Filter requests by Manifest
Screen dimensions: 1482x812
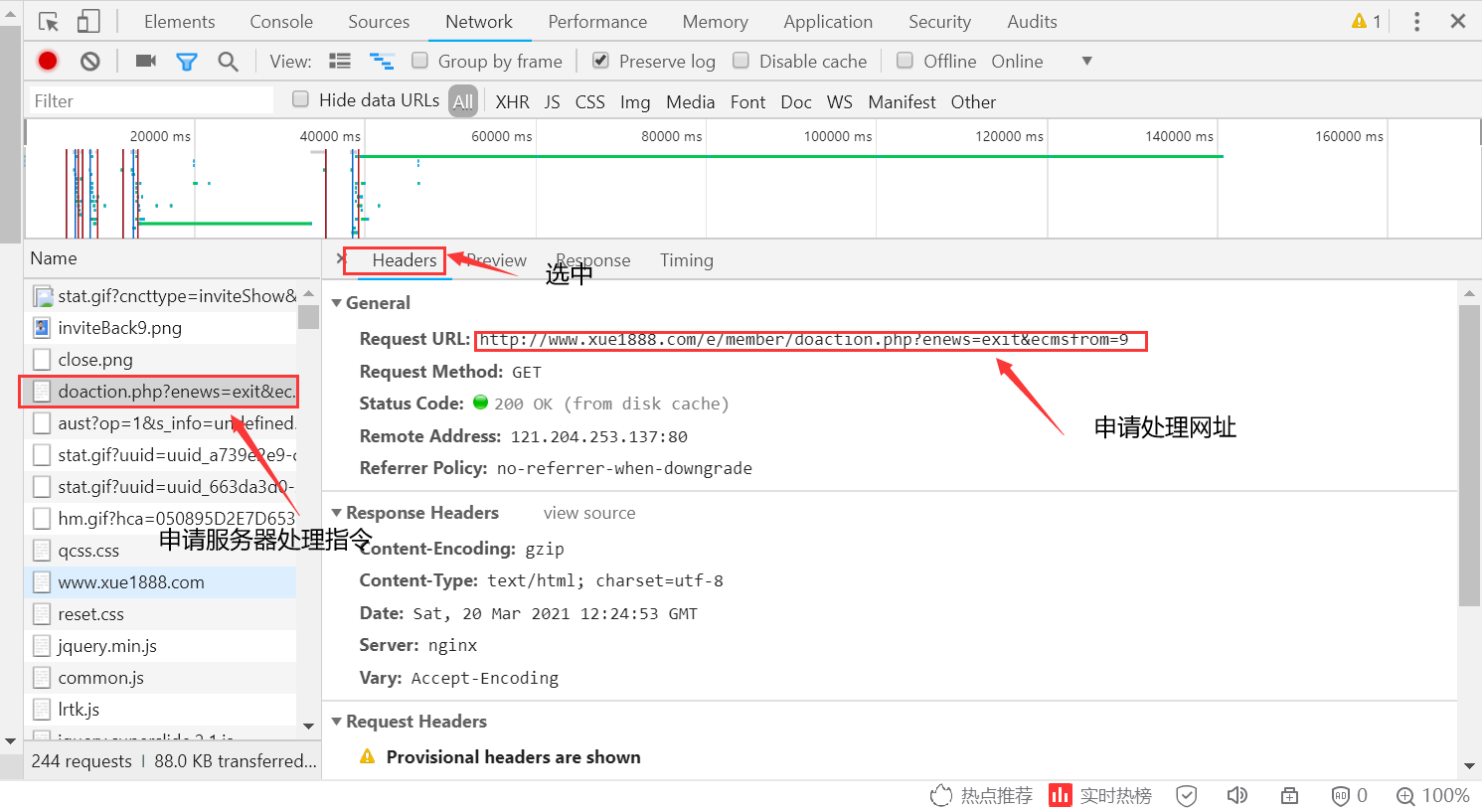click(902, 101)
